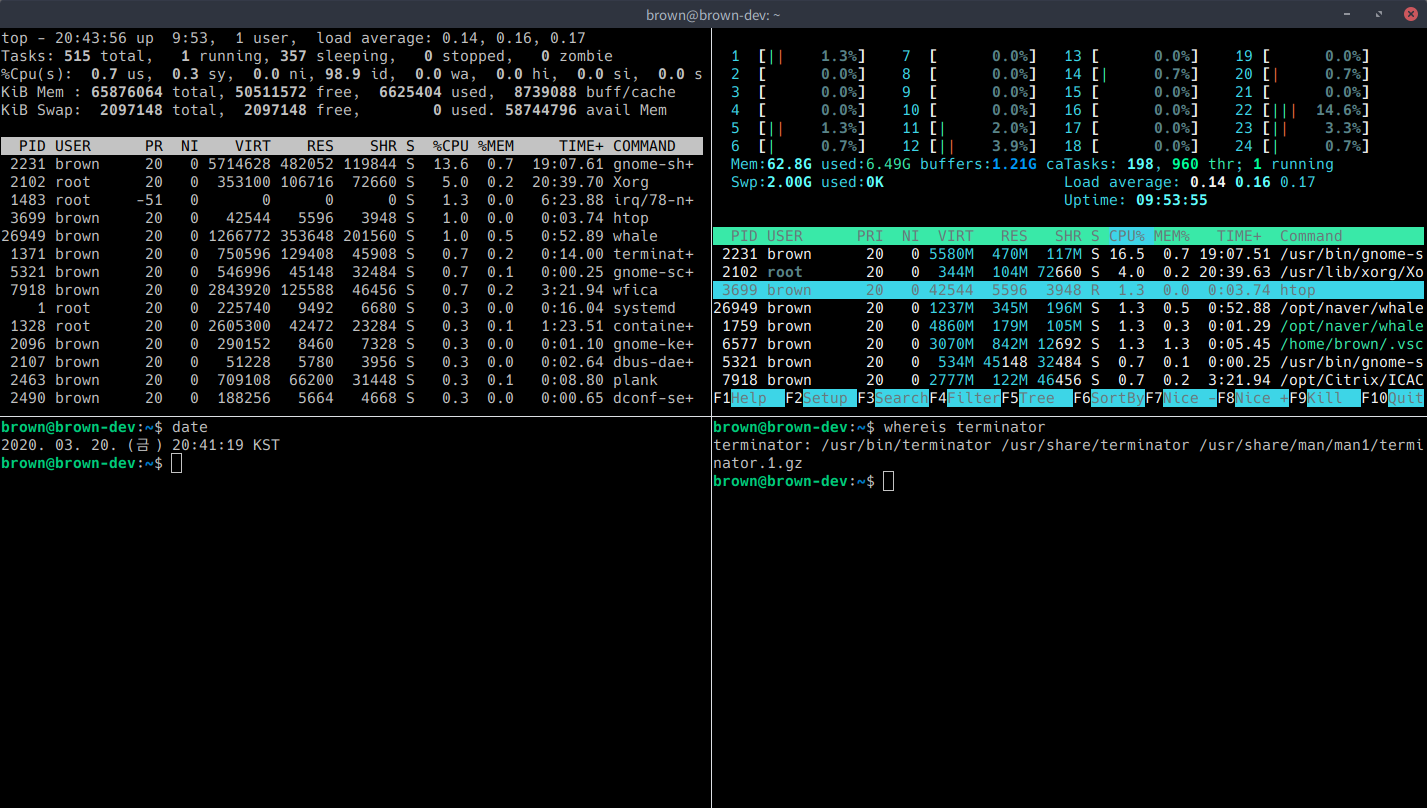
Task: Select htop row PID 7918 /opt/Citrix/ICAC
Action: click(x=1068, y=380)
